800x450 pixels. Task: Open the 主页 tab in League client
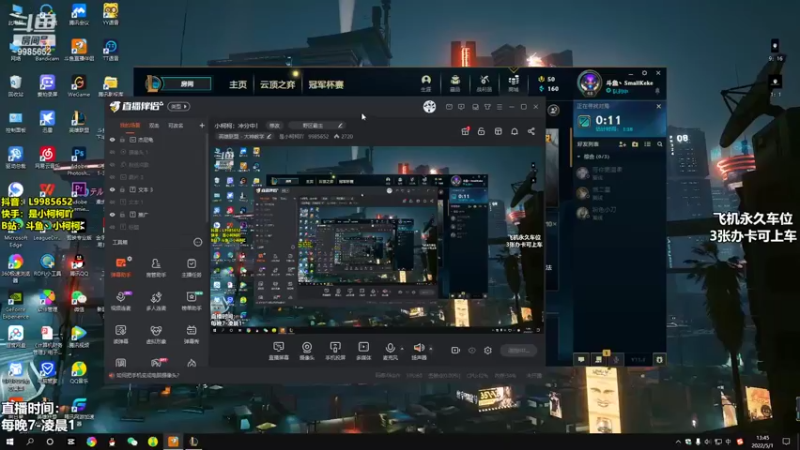(x=238, y=84)
